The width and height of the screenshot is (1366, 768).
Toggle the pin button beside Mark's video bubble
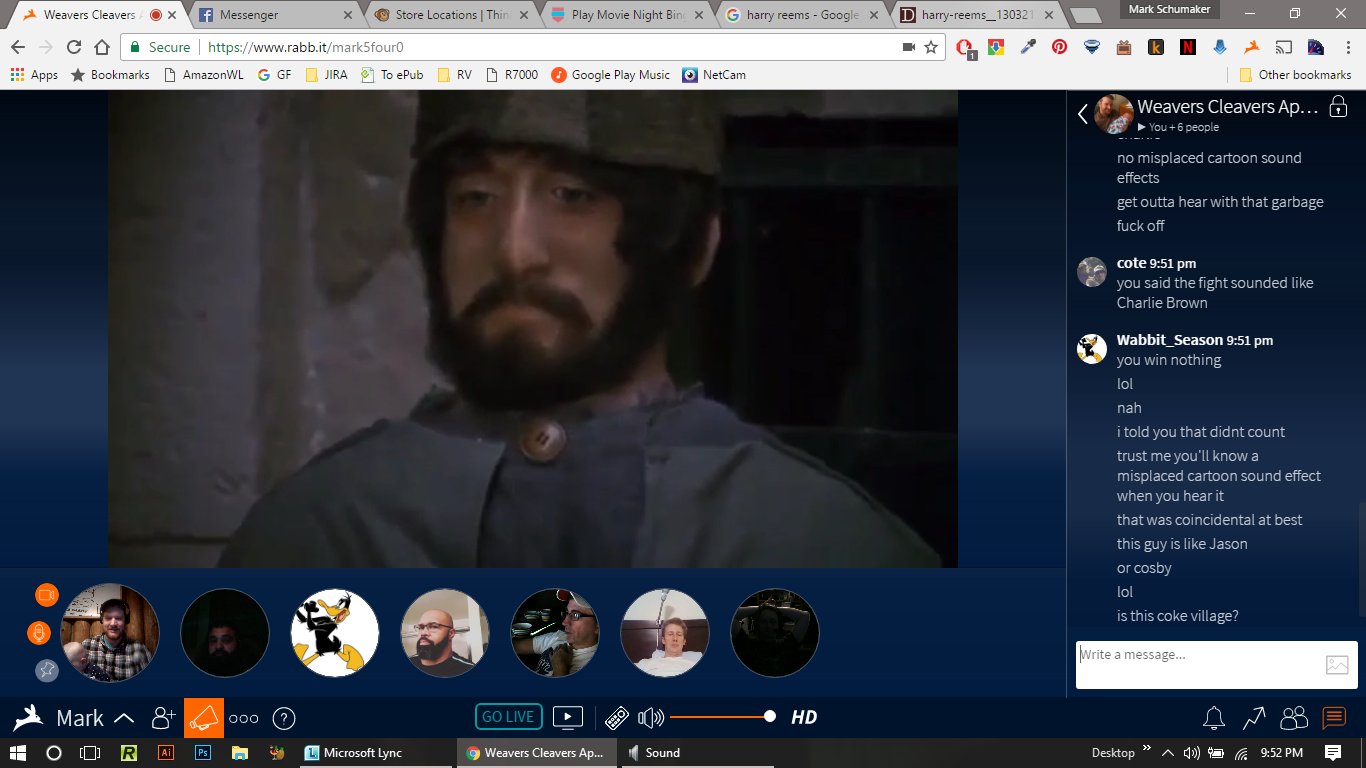click(47, 670)
